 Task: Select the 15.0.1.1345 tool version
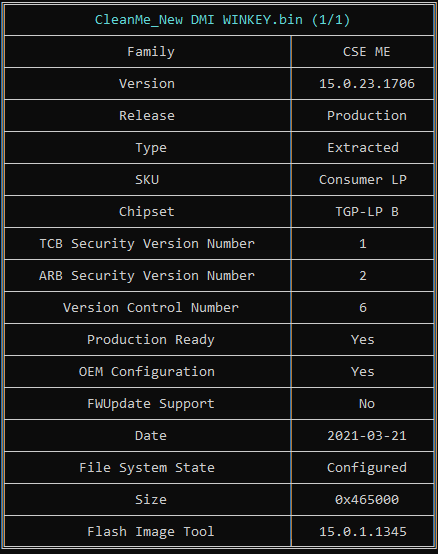pos(363,532)
